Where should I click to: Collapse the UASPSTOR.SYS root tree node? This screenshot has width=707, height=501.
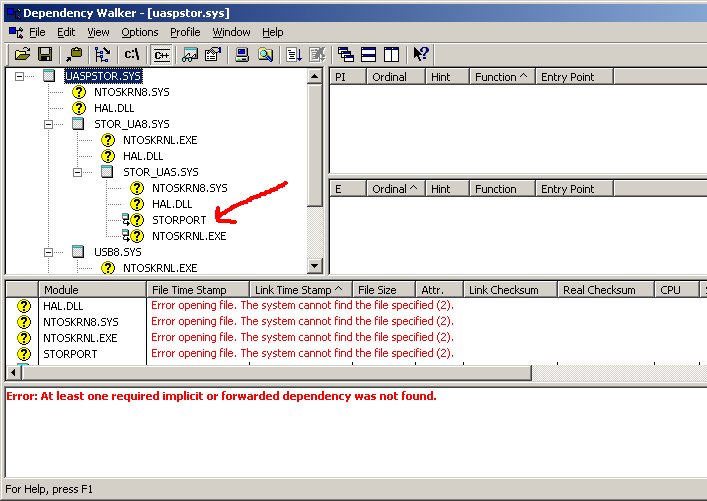[19, 76]
